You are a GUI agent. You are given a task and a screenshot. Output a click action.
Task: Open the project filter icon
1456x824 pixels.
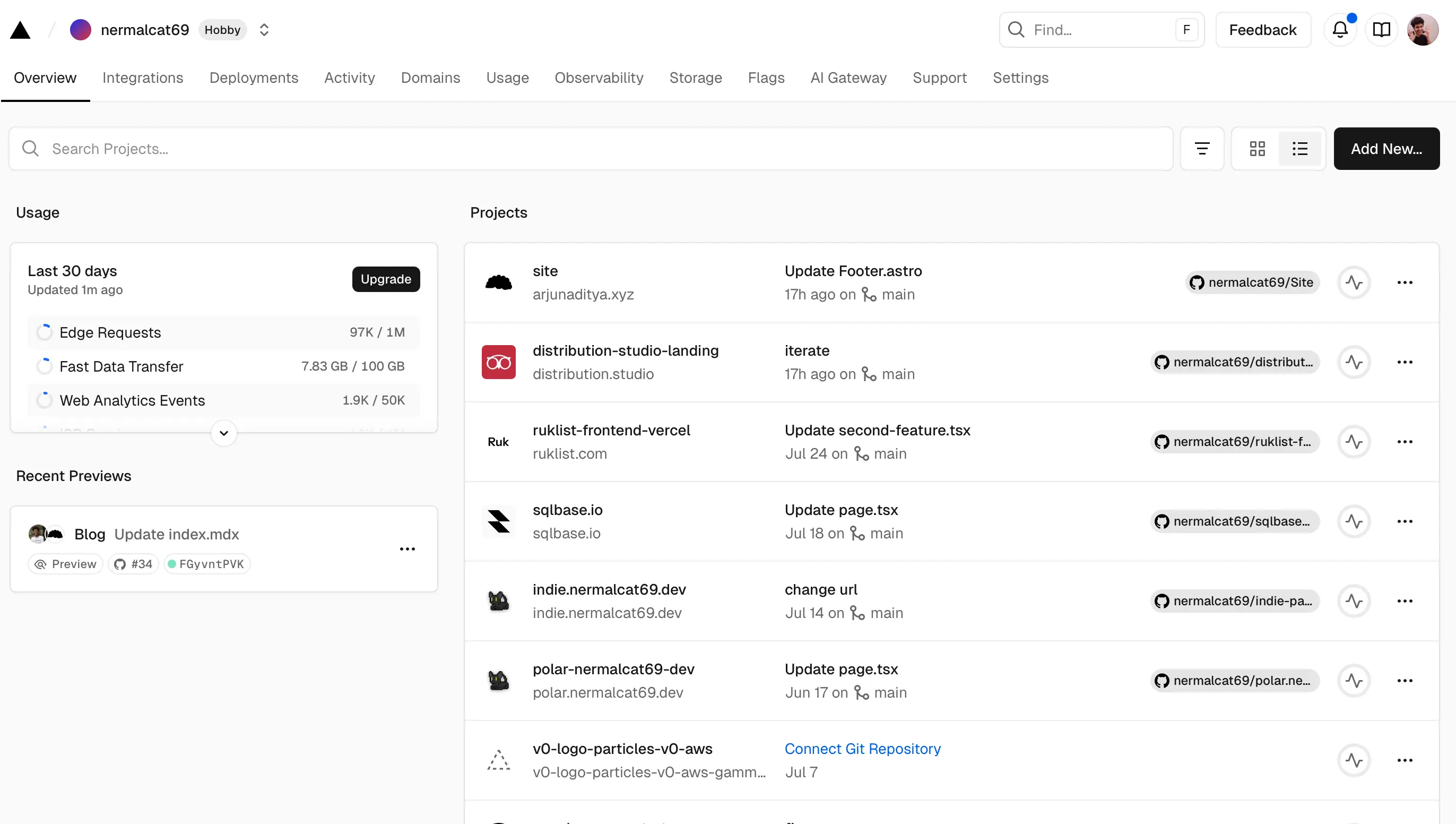point(1202,148)
